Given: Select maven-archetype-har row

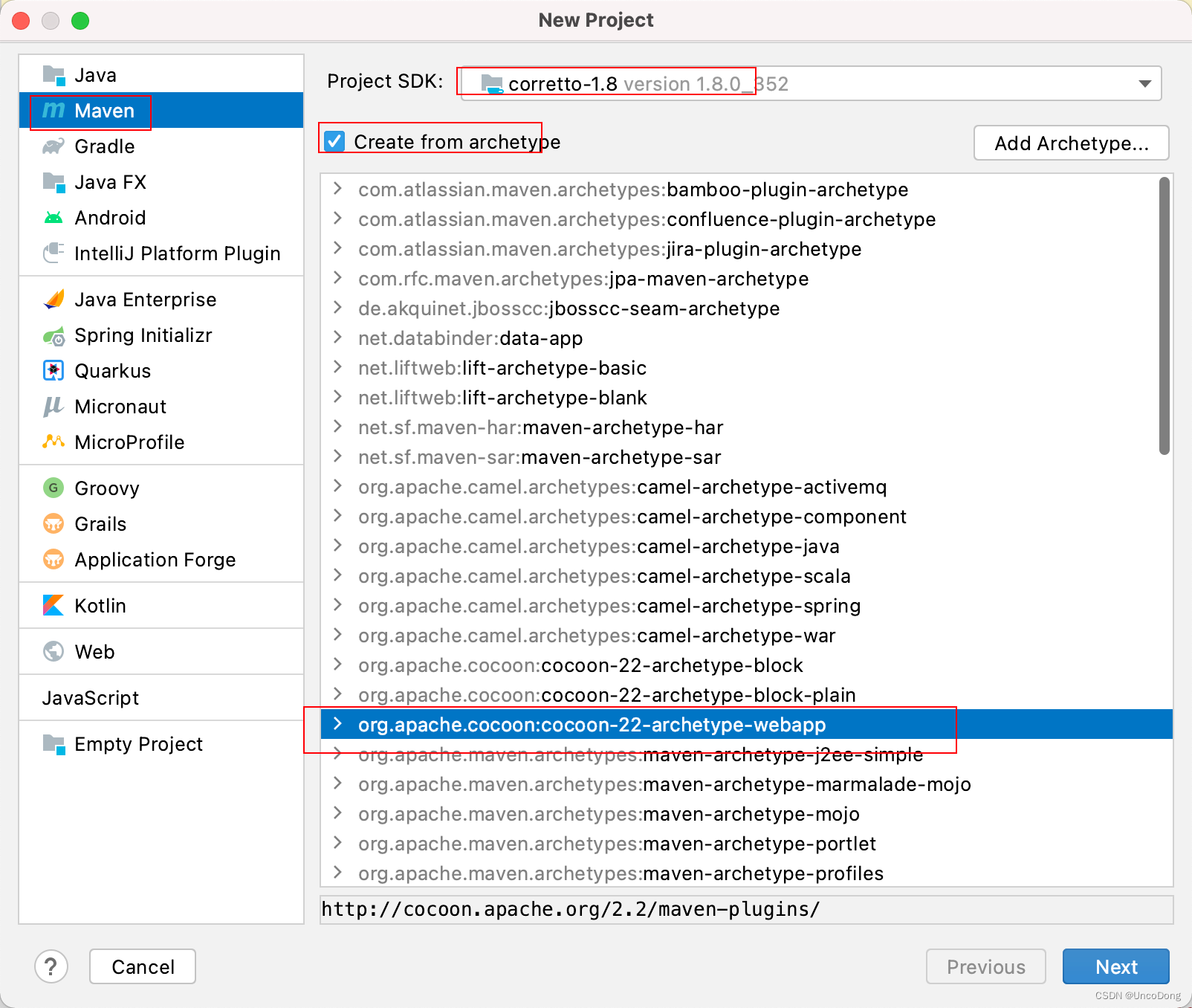Looking at the screenshot, I should [x=747, y=427].
